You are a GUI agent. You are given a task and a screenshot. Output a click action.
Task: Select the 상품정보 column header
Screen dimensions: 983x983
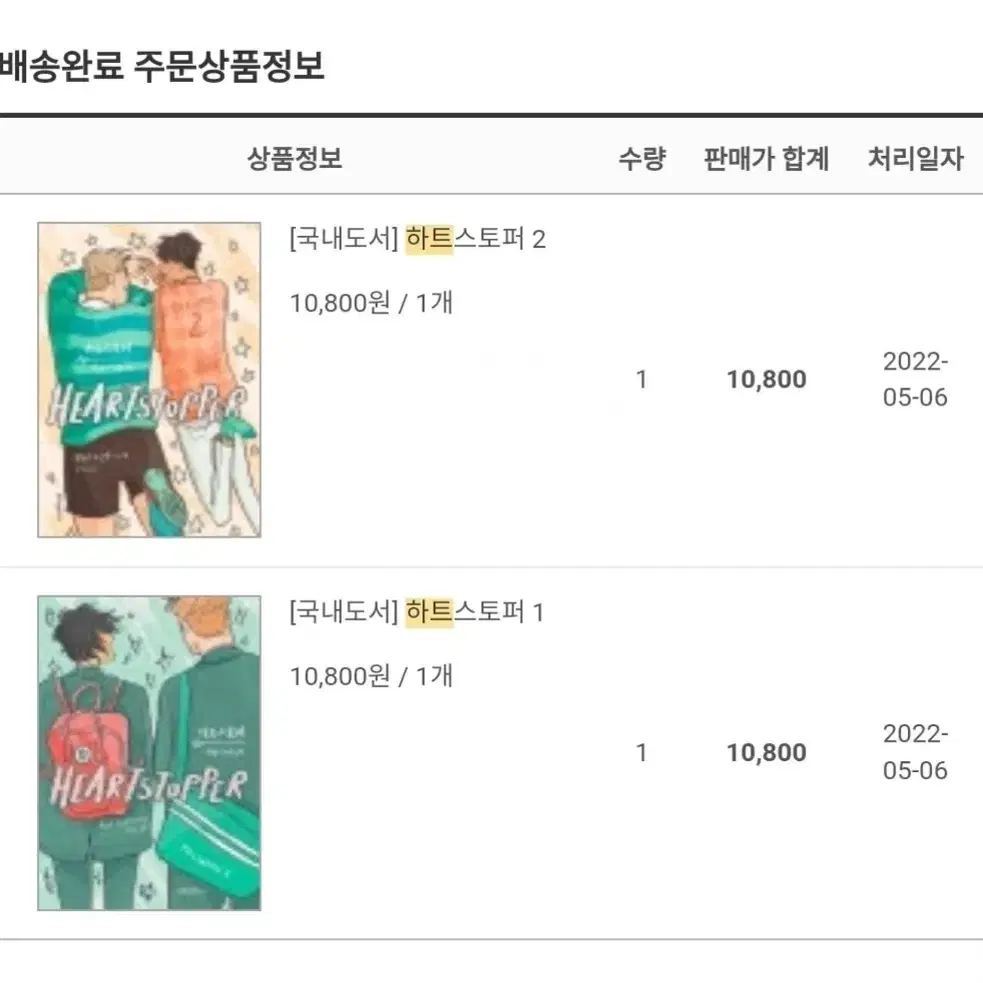(x=295, y=158)
